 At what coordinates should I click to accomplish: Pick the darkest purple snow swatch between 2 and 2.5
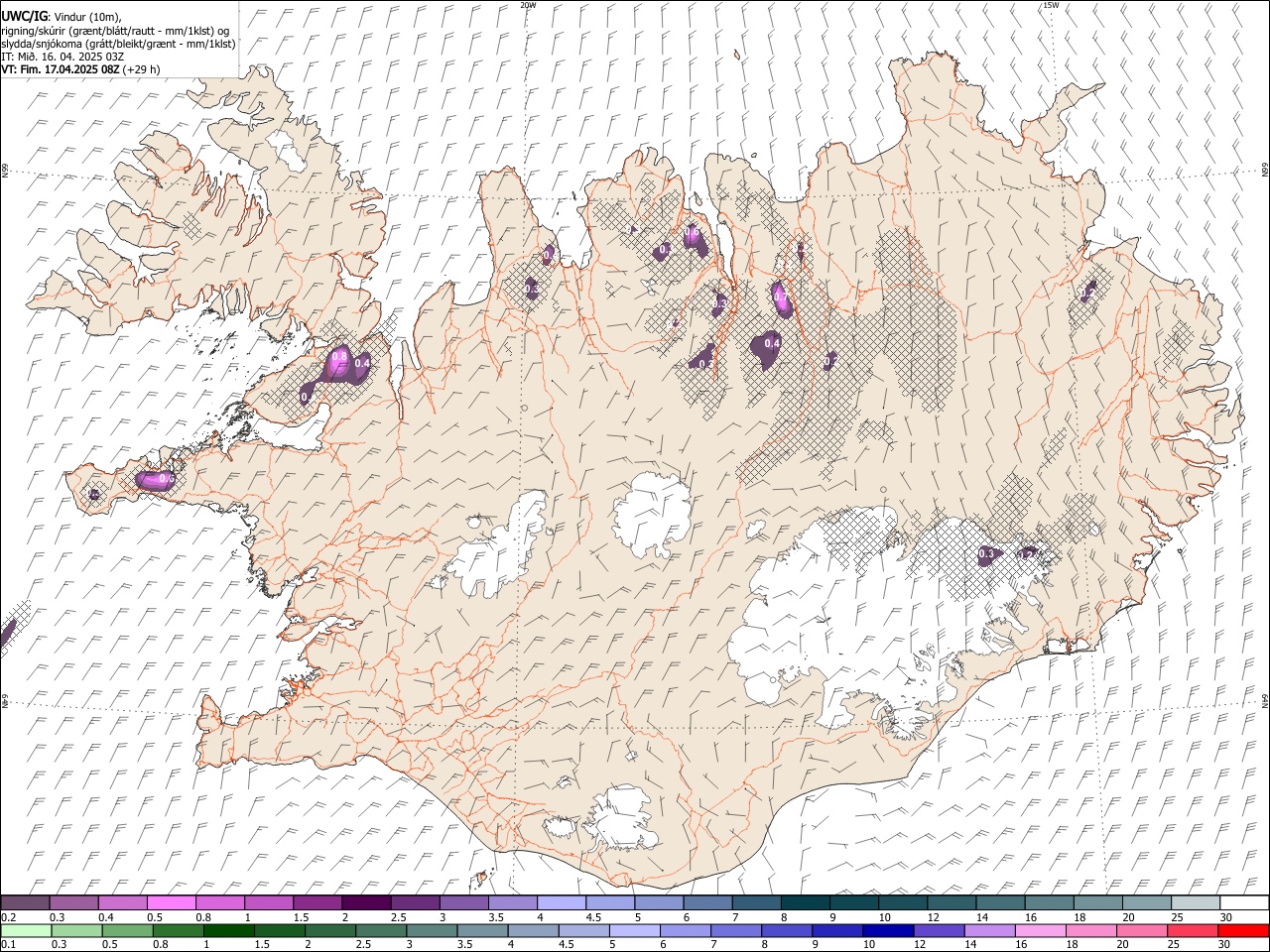(x=366, y=903)
